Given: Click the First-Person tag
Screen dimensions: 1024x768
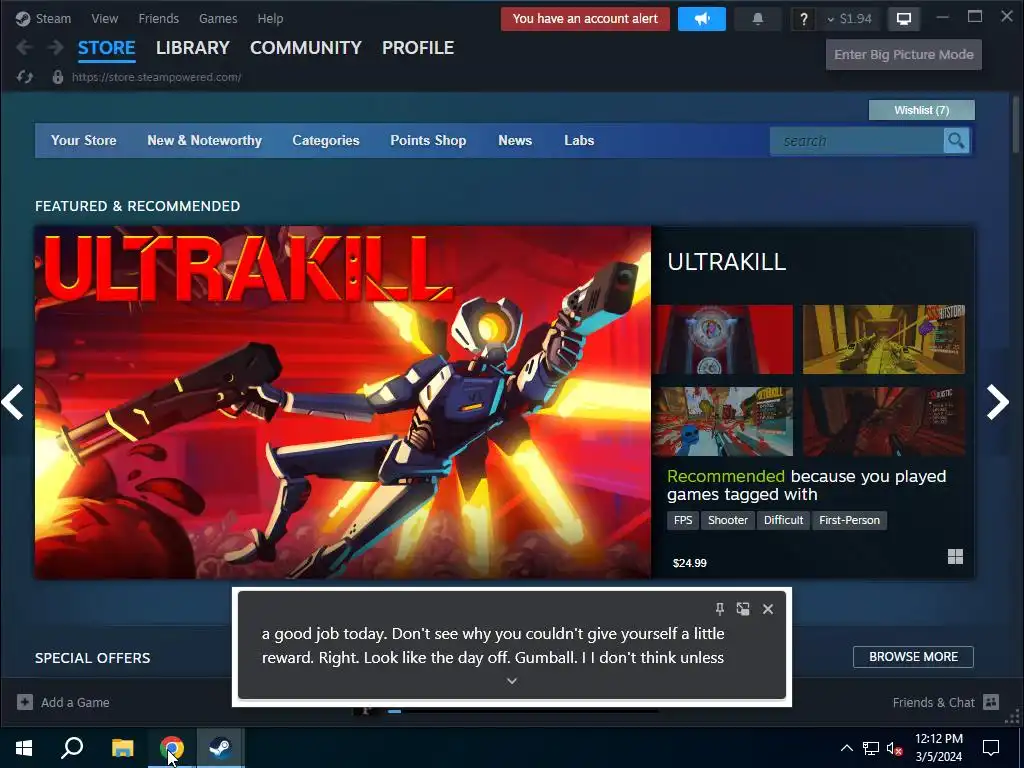Looking at the screenshot, I should point(850,520).
